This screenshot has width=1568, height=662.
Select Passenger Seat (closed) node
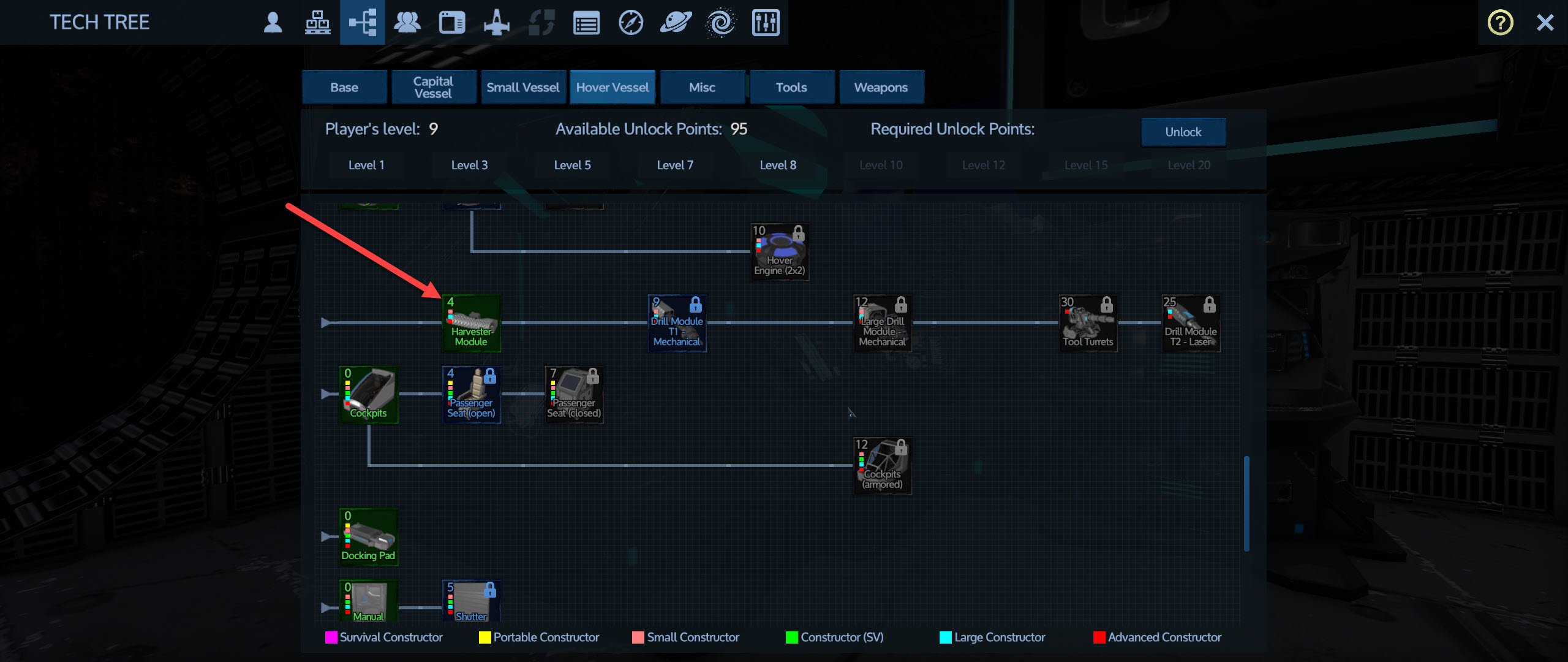click(x=575, y=395)
